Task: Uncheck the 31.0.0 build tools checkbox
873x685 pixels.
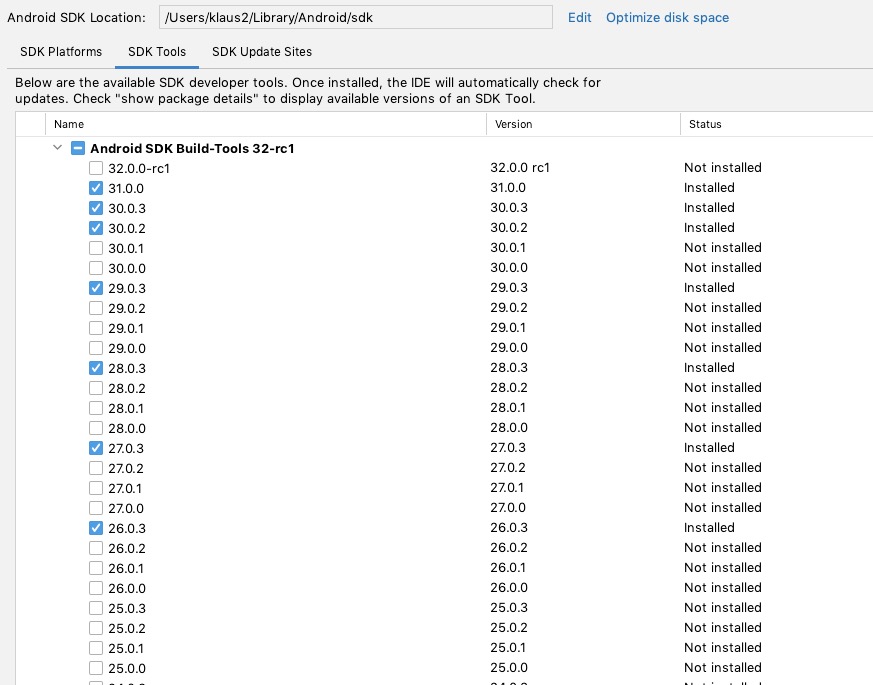Action: pos(96,188)
